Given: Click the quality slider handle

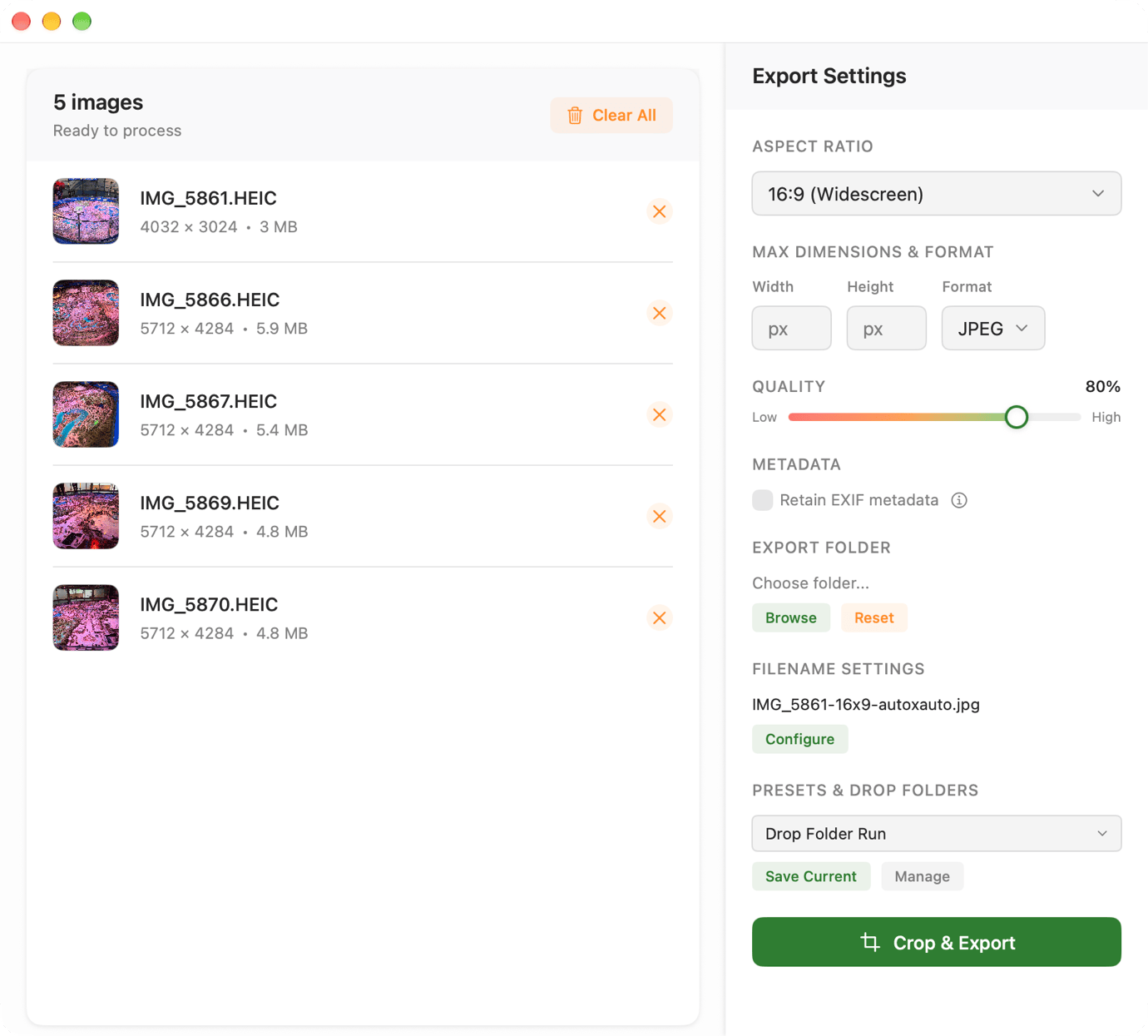Looking at the screenshot, I should [1017, 417].
